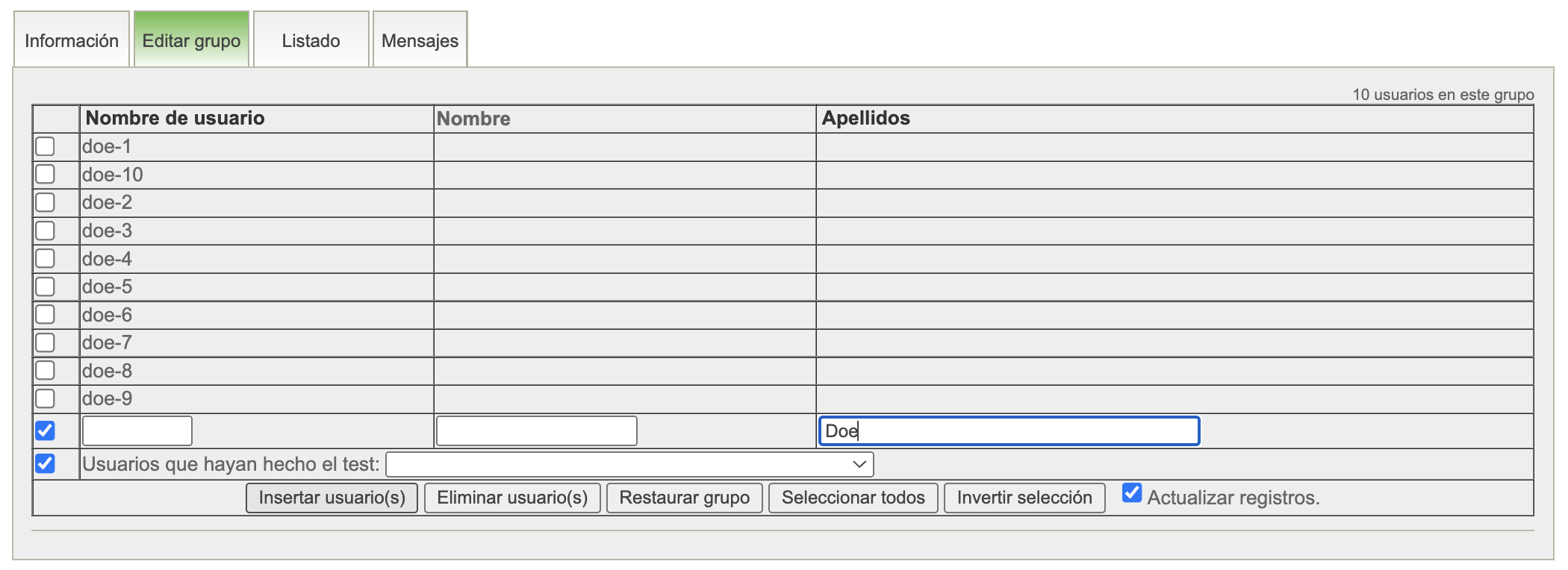This screenshot has height=570, width=1568.
Task: Disable the filter row checkbox beside input fields
Action: click(46, 430)
